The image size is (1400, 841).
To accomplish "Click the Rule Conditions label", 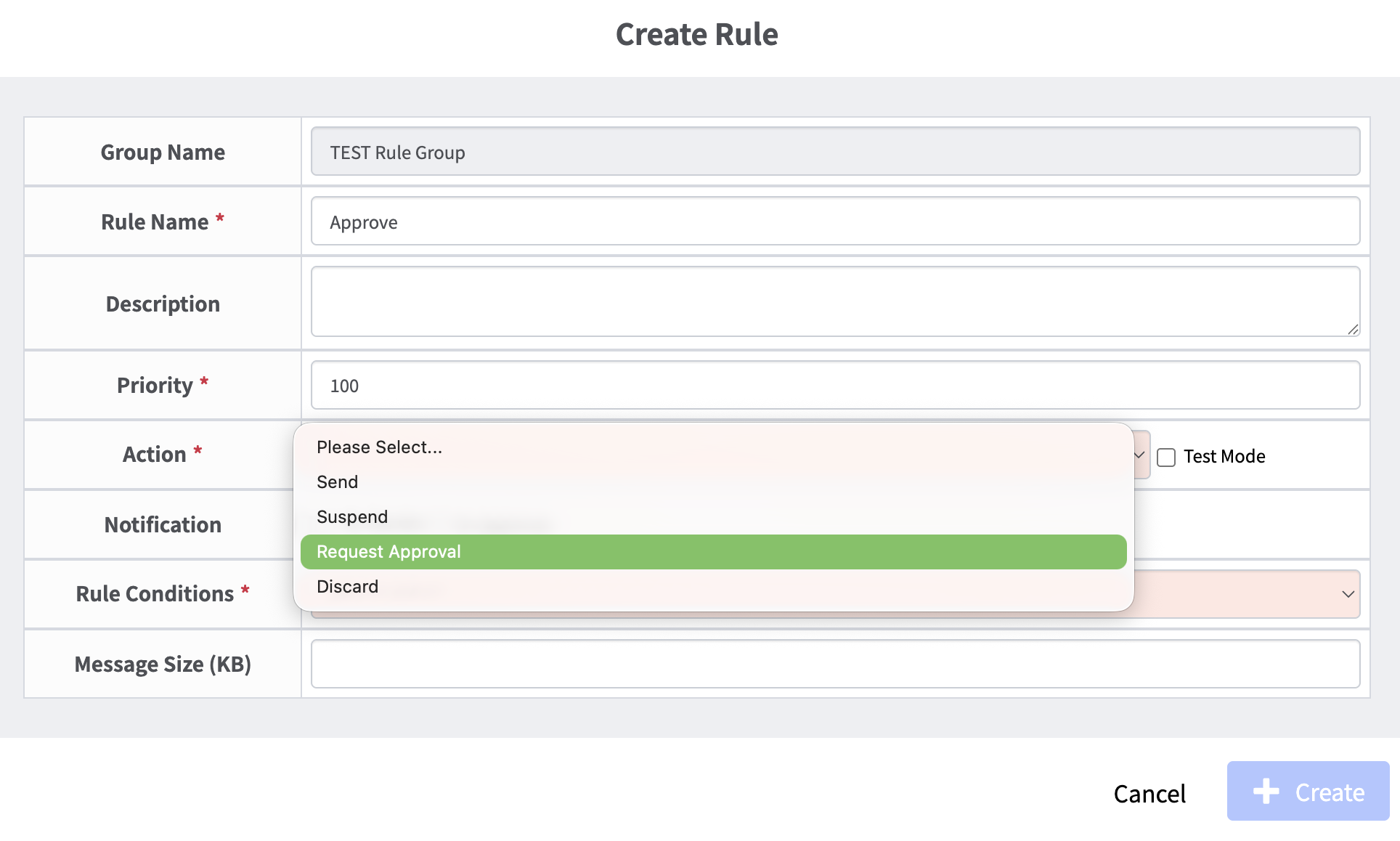I will click(x=155, y=593).
